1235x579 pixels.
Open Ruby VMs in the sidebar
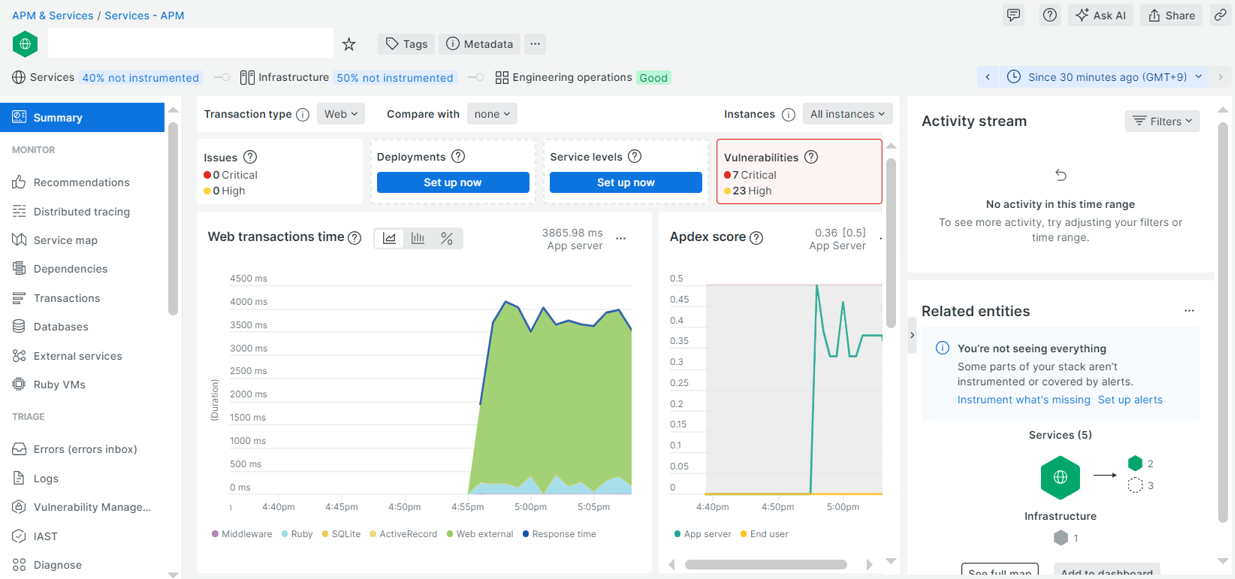point(82,385)
